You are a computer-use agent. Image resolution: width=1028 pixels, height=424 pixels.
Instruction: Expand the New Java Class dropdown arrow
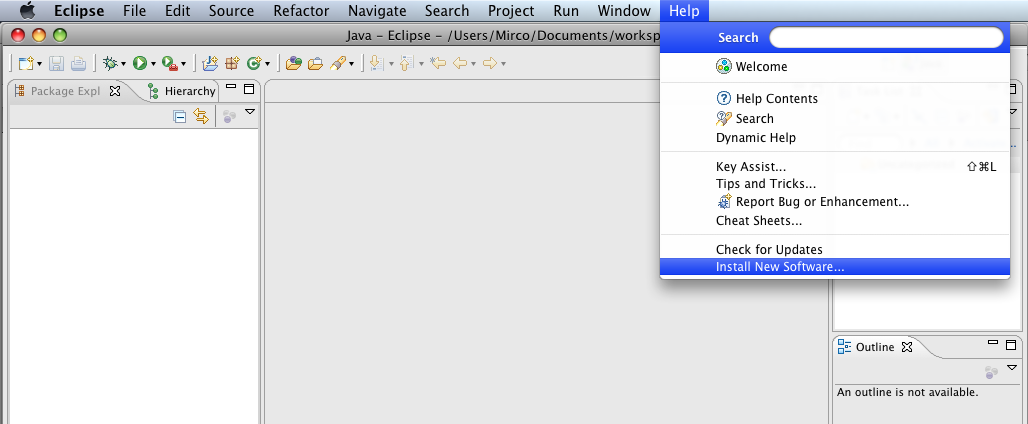267,64
